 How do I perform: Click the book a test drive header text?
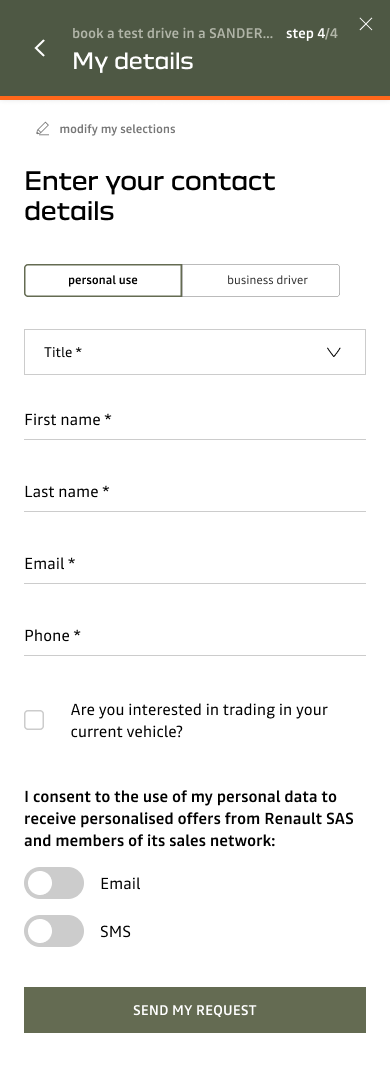coord(172,33)
